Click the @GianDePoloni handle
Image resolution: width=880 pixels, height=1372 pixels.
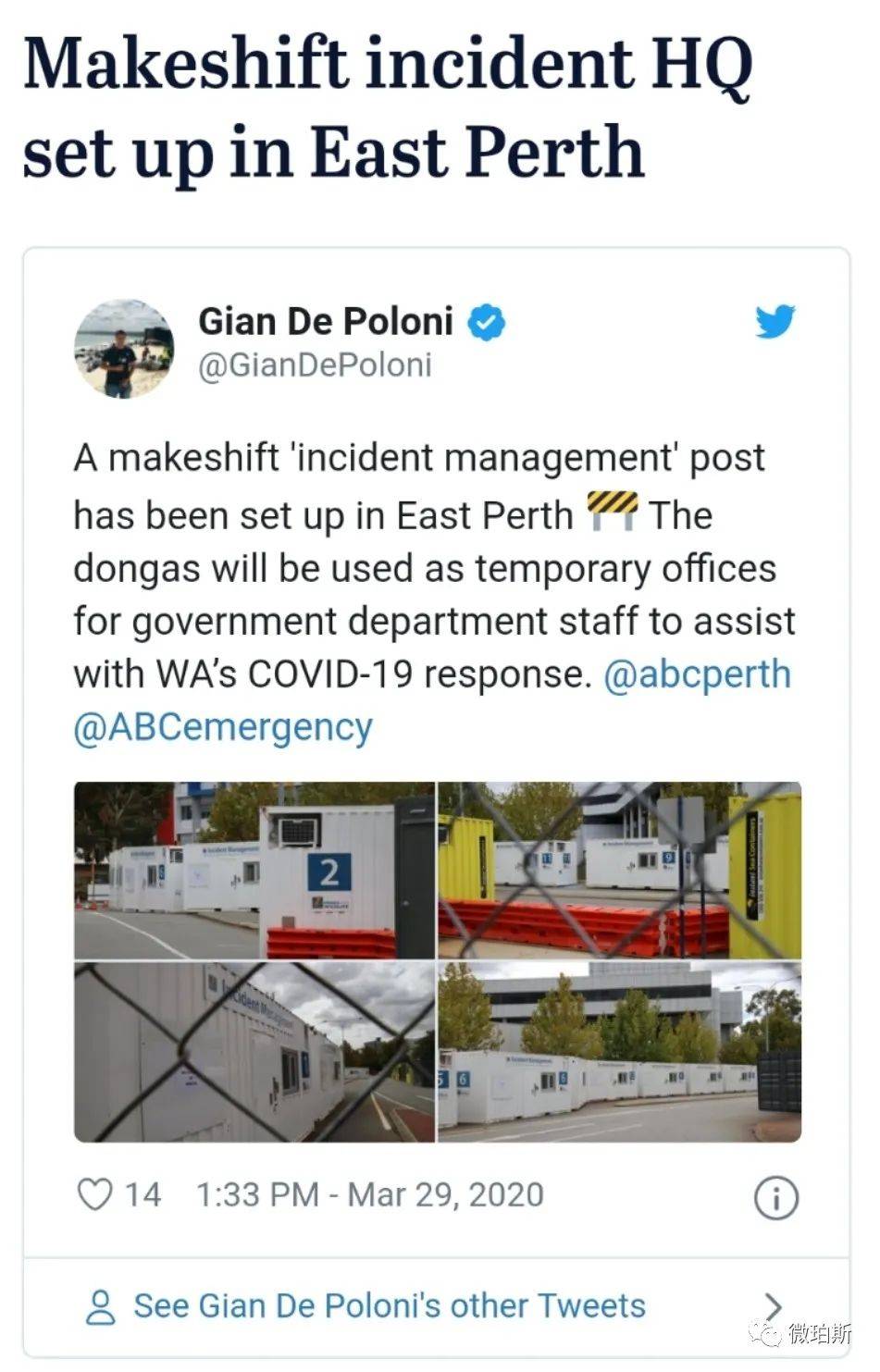click(x=316, y=365)
